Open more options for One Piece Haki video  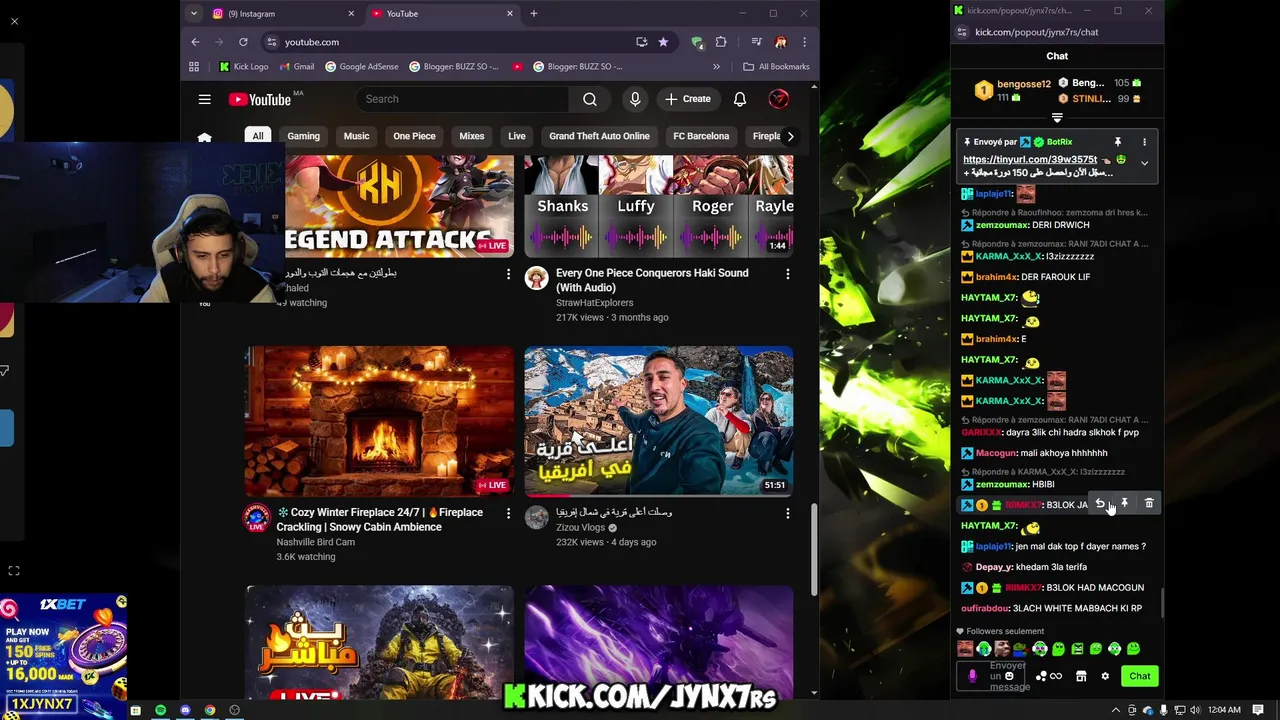pos(787,274)
